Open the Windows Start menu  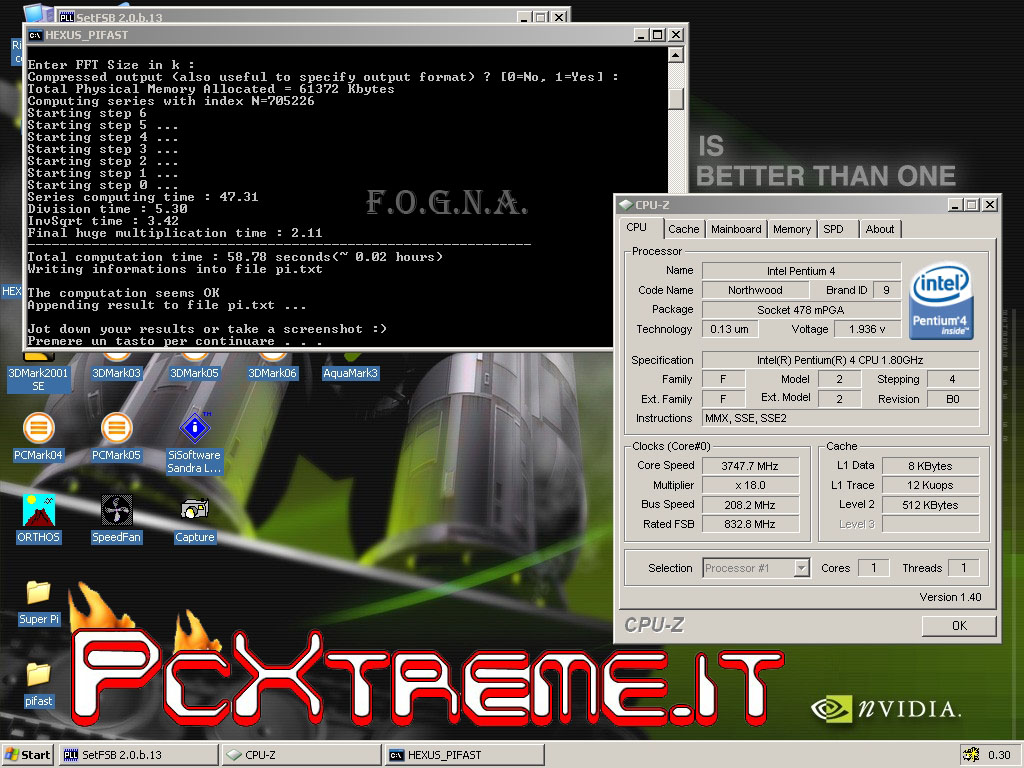point(27,755)
